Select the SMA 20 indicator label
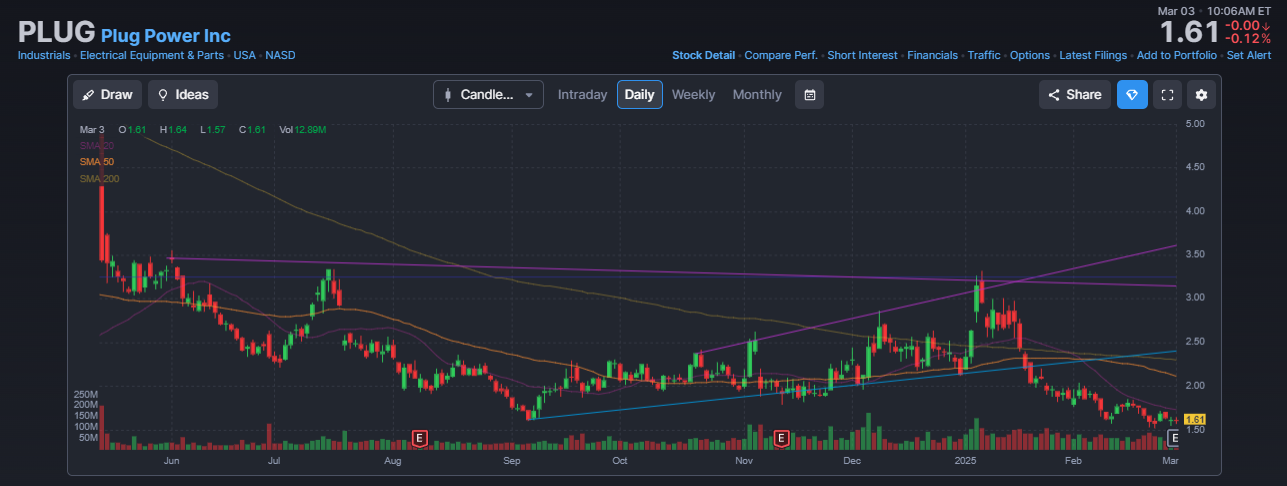Image resolution: width=1287 pixels, height=486 pixels. pos(97,146)
